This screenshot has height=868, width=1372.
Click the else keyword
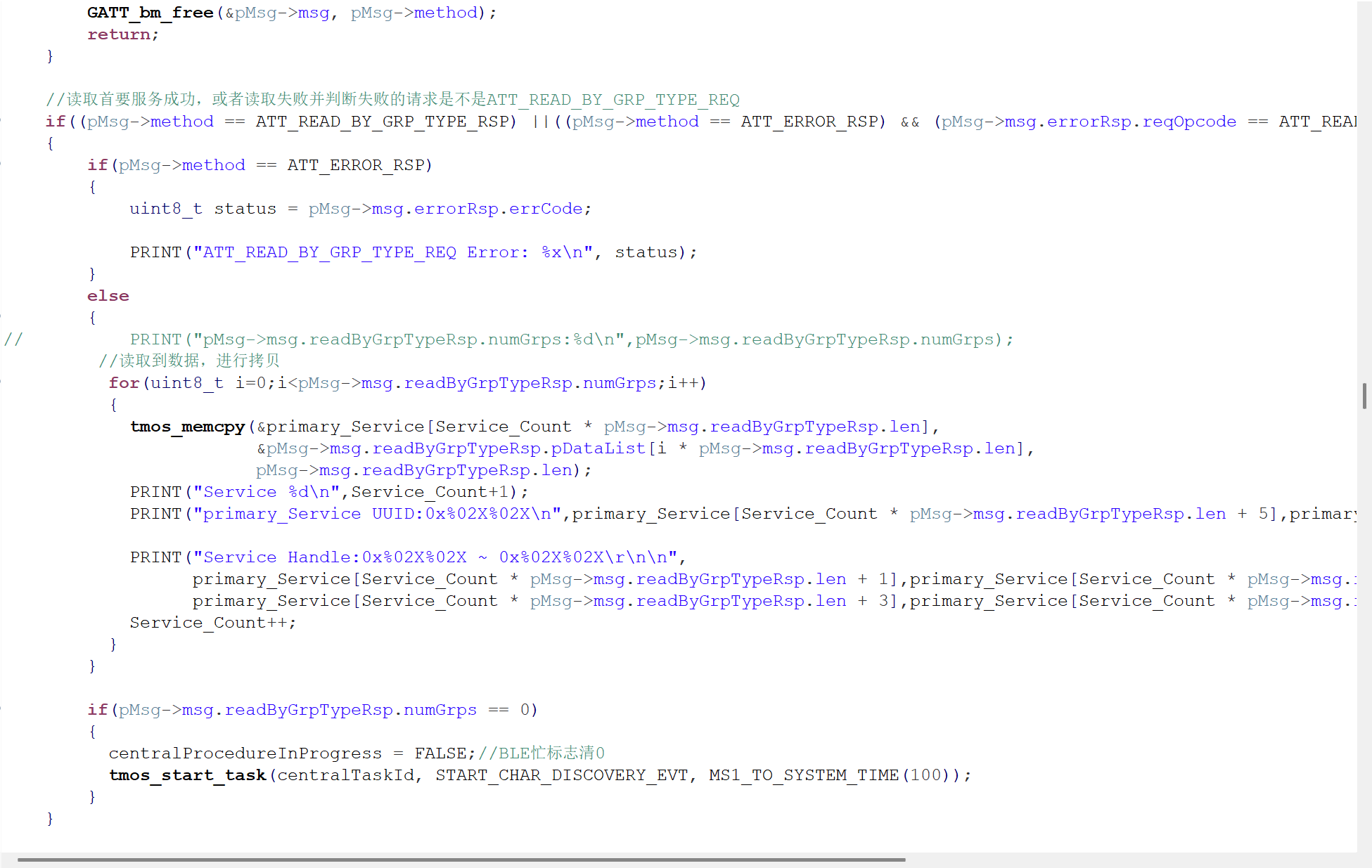click(x=108, y=296)
